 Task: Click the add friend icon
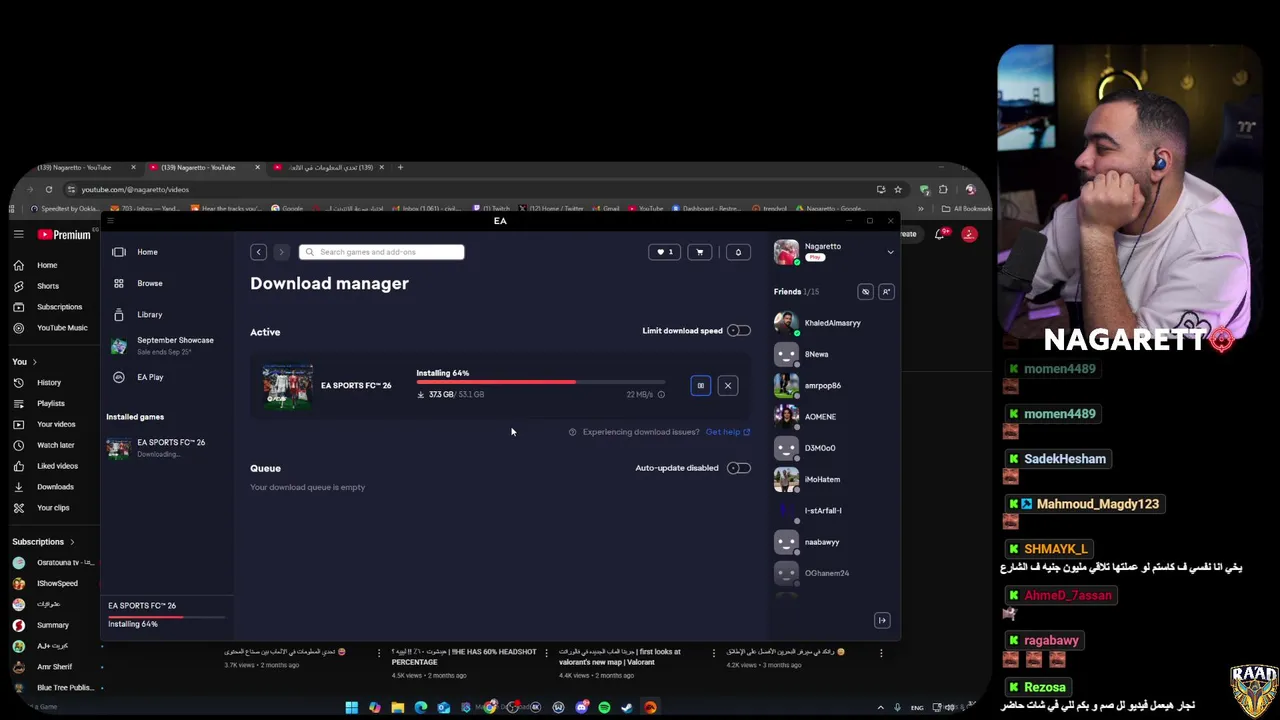pos(886,292)
